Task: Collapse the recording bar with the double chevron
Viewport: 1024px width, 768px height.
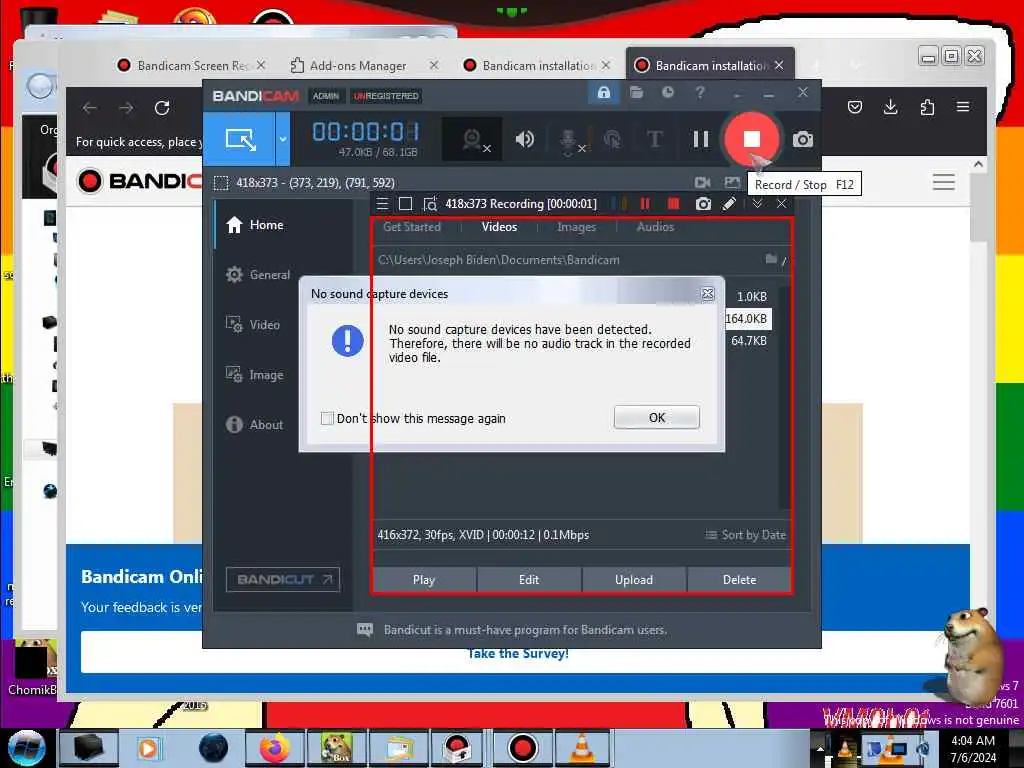Action: pyautogui.click(x=757, y=204)
